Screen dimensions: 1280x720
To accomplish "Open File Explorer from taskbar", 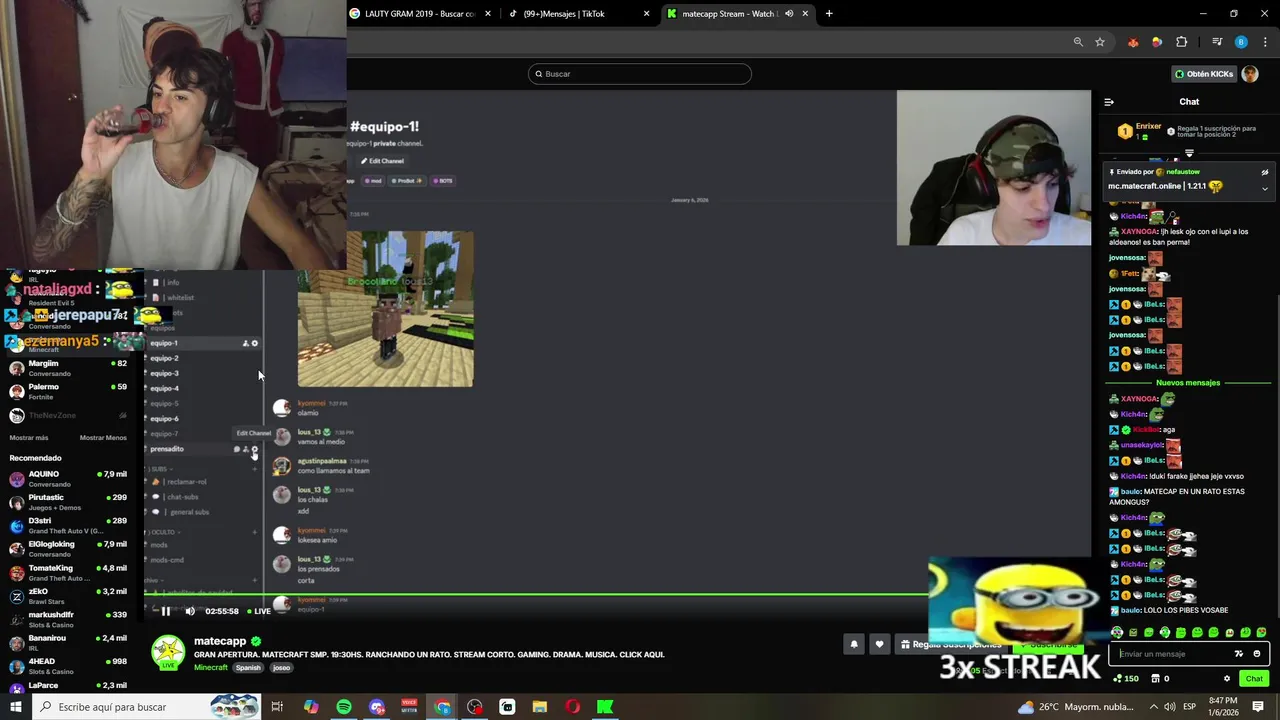I will click(540, 707).
